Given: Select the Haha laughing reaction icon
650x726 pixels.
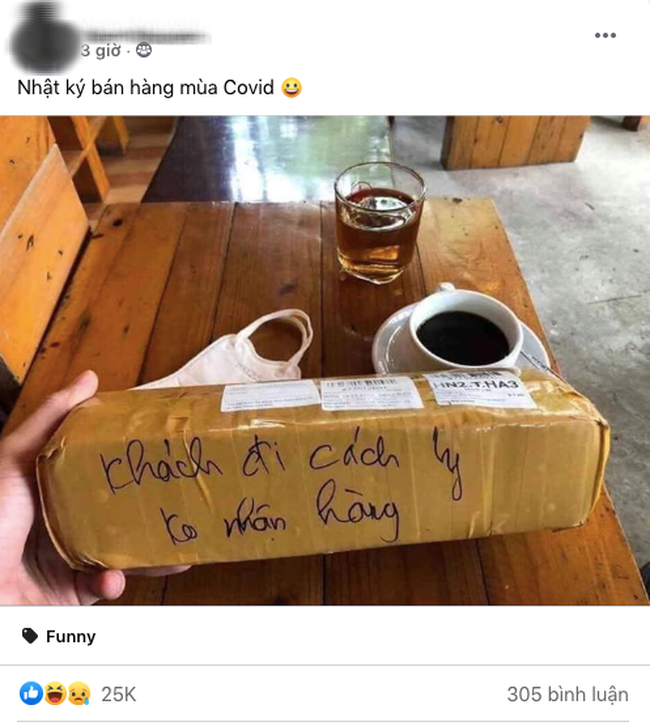Looking at the screenshot, I should 55,694.
